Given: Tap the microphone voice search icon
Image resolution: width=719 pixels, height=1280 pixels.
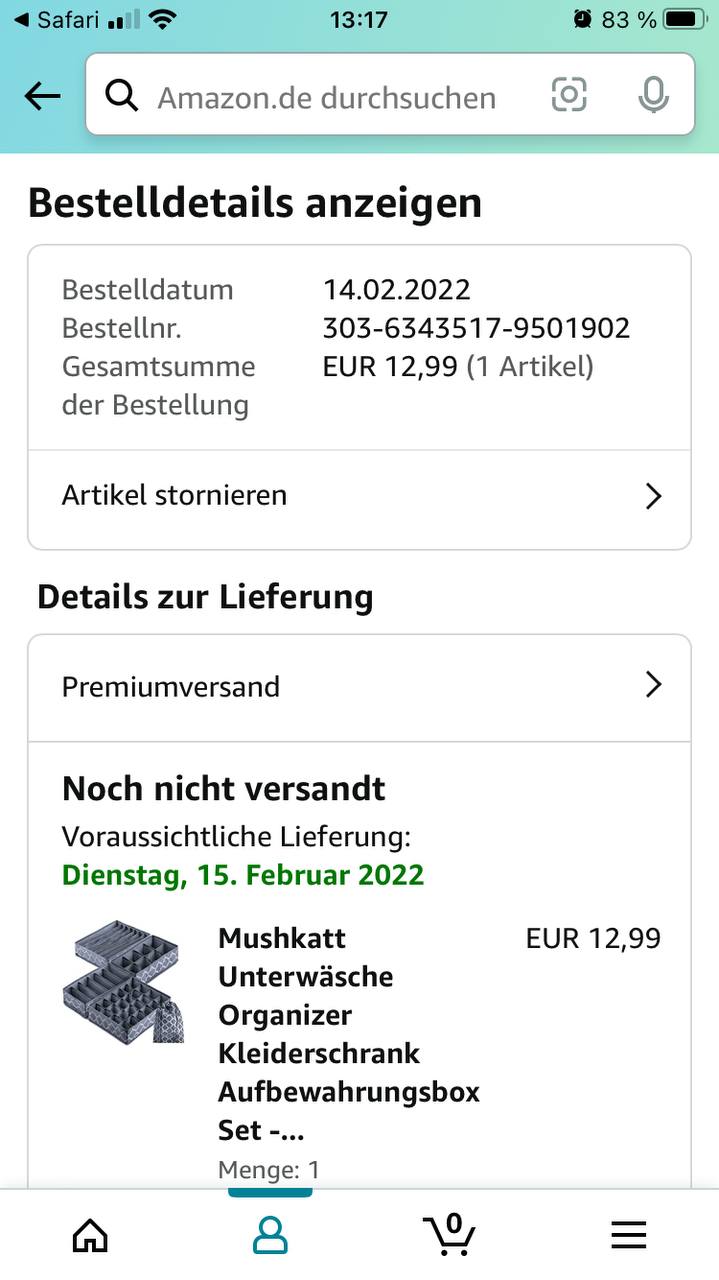Looking at the screenshot, I should pyautogui.click(x=653, y=95).
